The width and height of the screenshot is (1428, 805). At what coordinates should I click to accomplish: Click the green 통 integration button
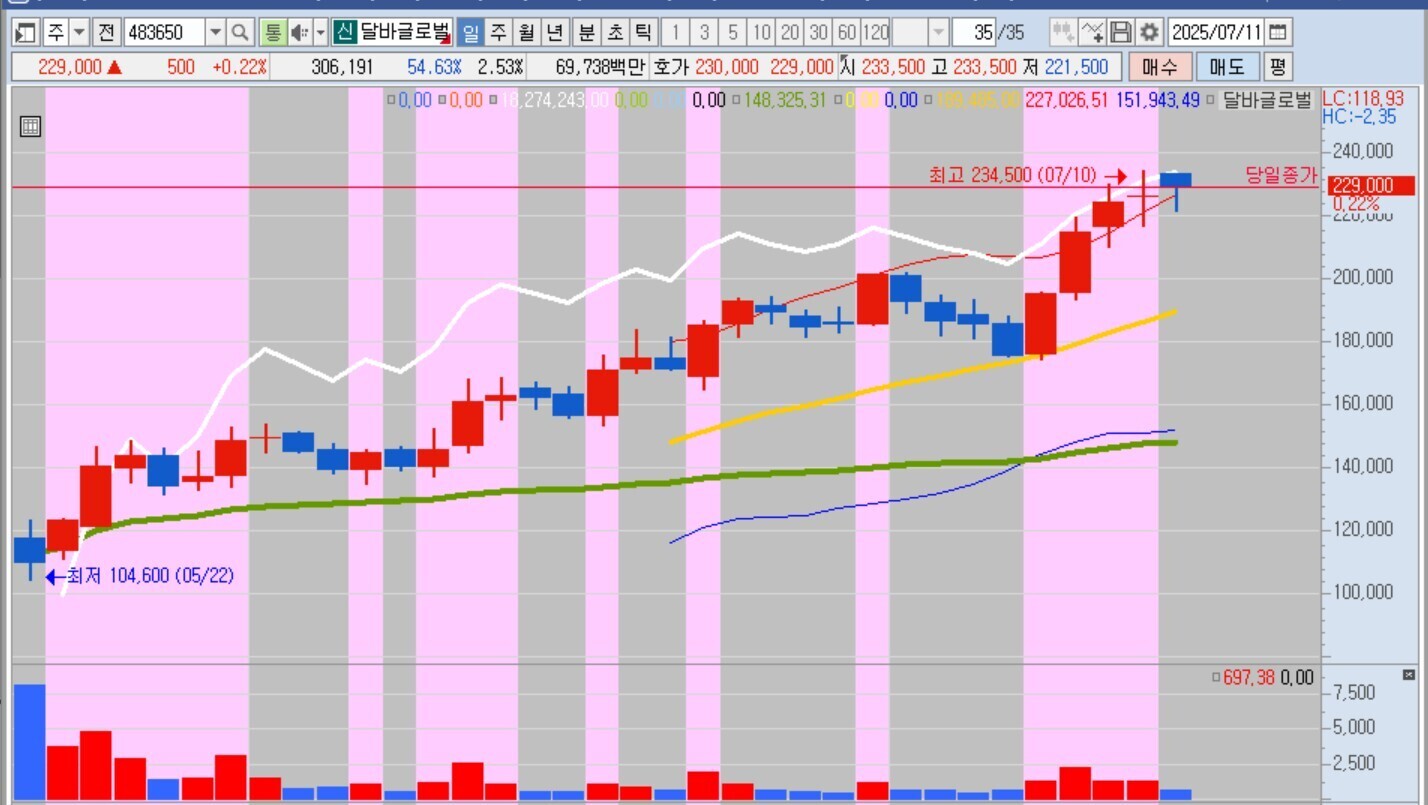(x=272, y=32)
